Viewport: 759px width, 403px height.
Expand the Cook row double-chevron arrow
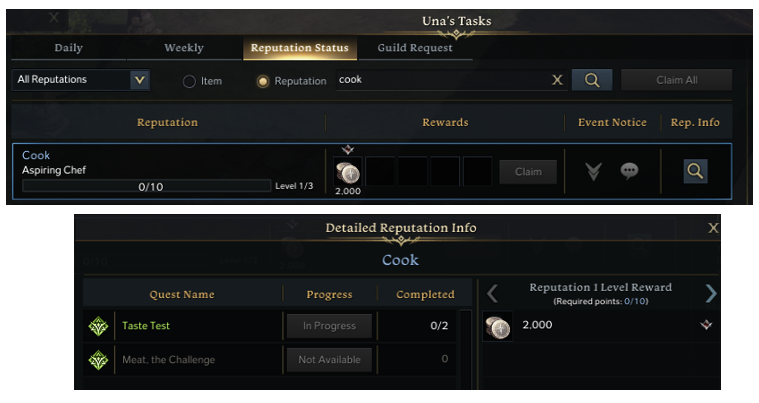593,171
